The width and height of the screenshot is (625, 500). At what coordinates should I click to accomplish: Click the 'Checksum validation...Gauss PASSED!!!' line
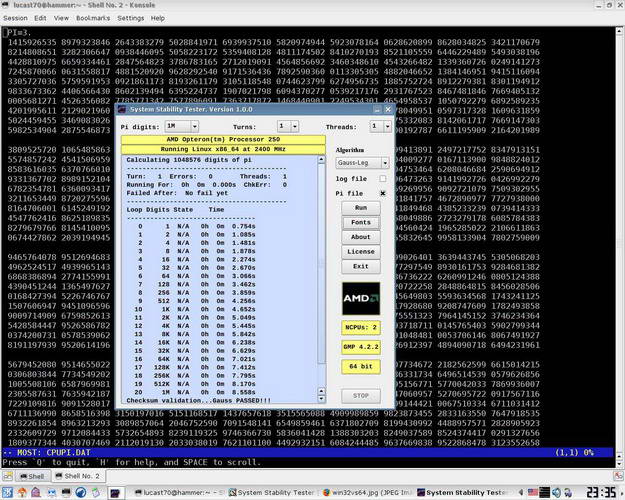pyautogui.click(x=199, y=400)
